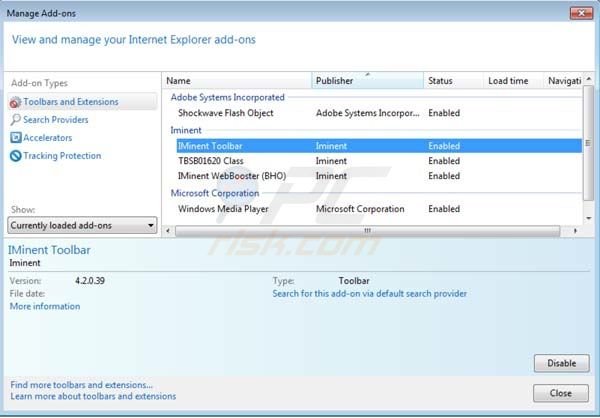Select Search Providers add-on type
The width and height of the screenshot is (600, 418).
[x=55, y=120]
